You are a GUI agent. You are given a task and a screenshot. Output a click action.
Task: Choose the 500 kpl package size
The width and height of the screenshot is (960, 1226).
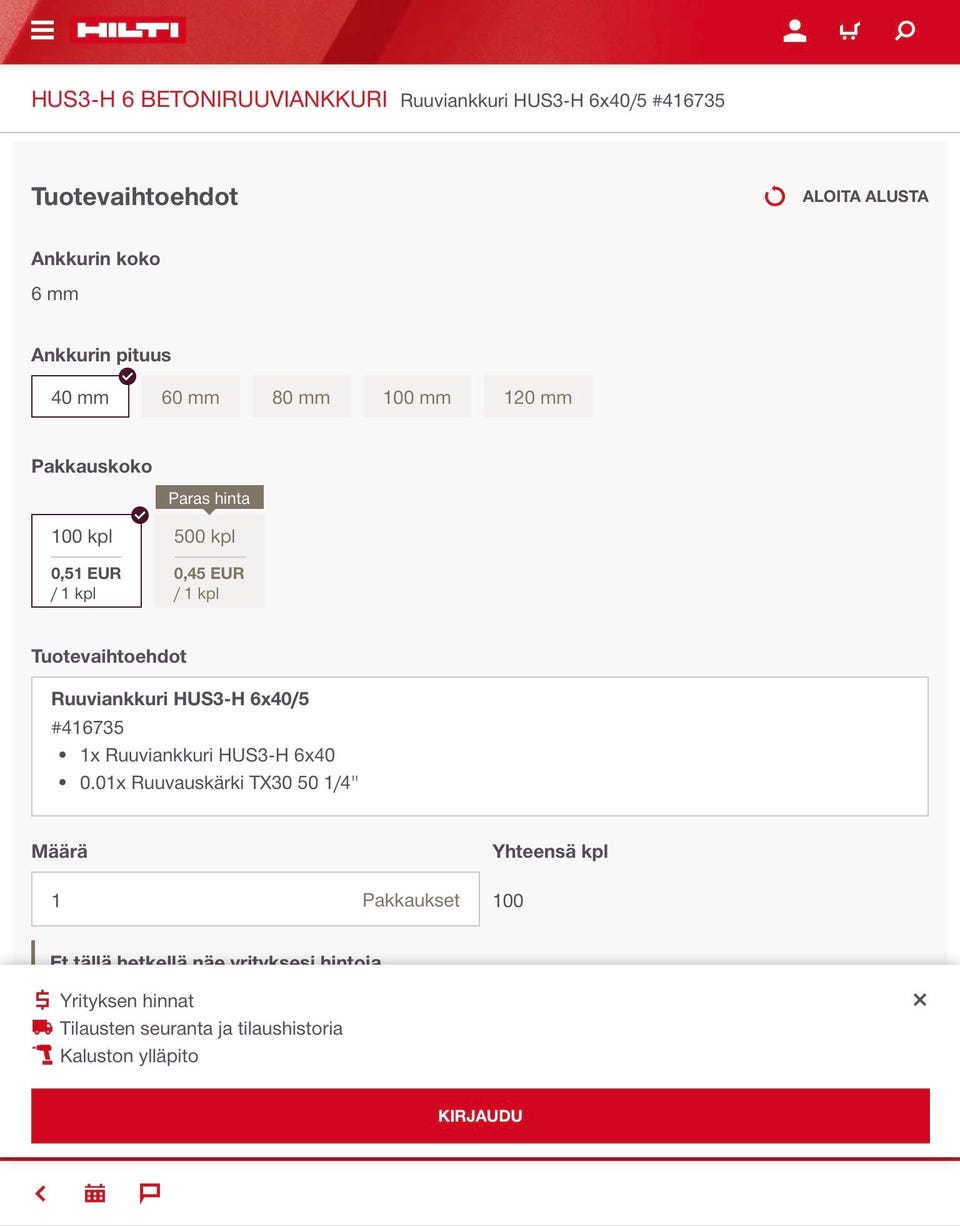(209, 561)
